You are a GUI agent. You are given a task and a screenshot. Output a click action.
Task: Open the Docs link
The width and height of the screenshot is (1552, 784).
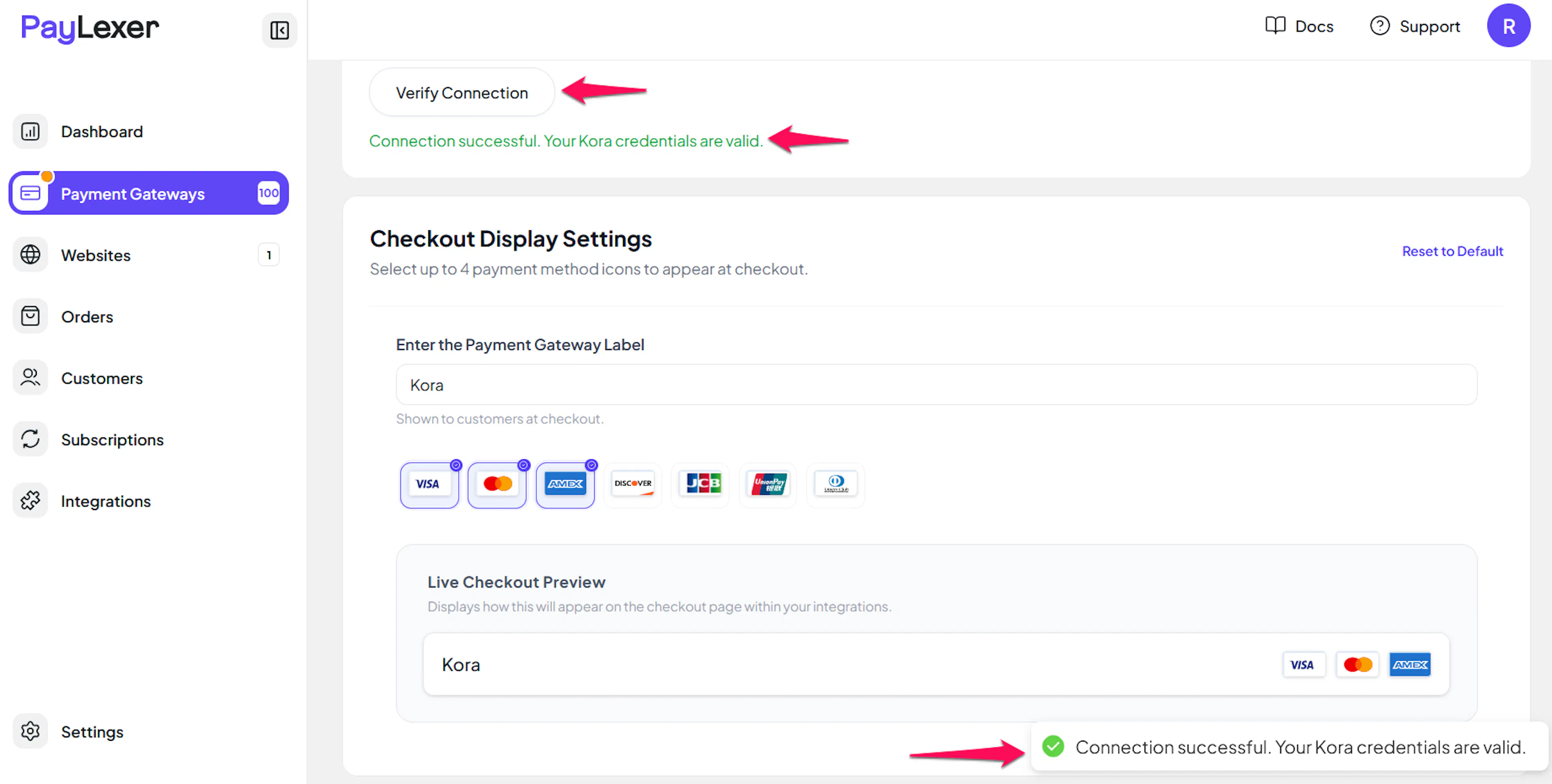tap(1299, 27)
